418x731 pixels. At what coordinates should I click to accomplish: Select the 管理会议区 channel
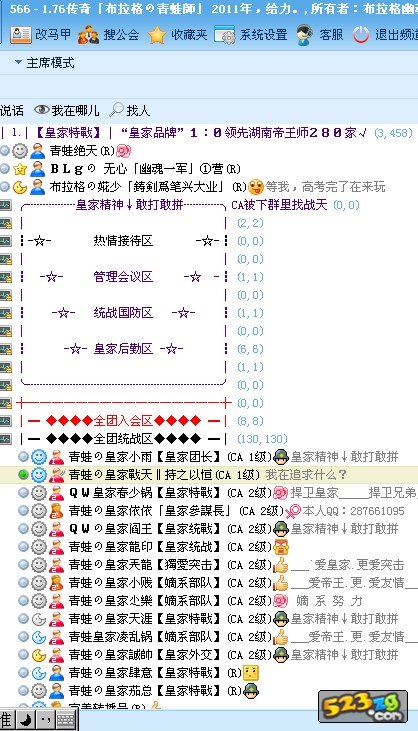click(x=123, y=277)
